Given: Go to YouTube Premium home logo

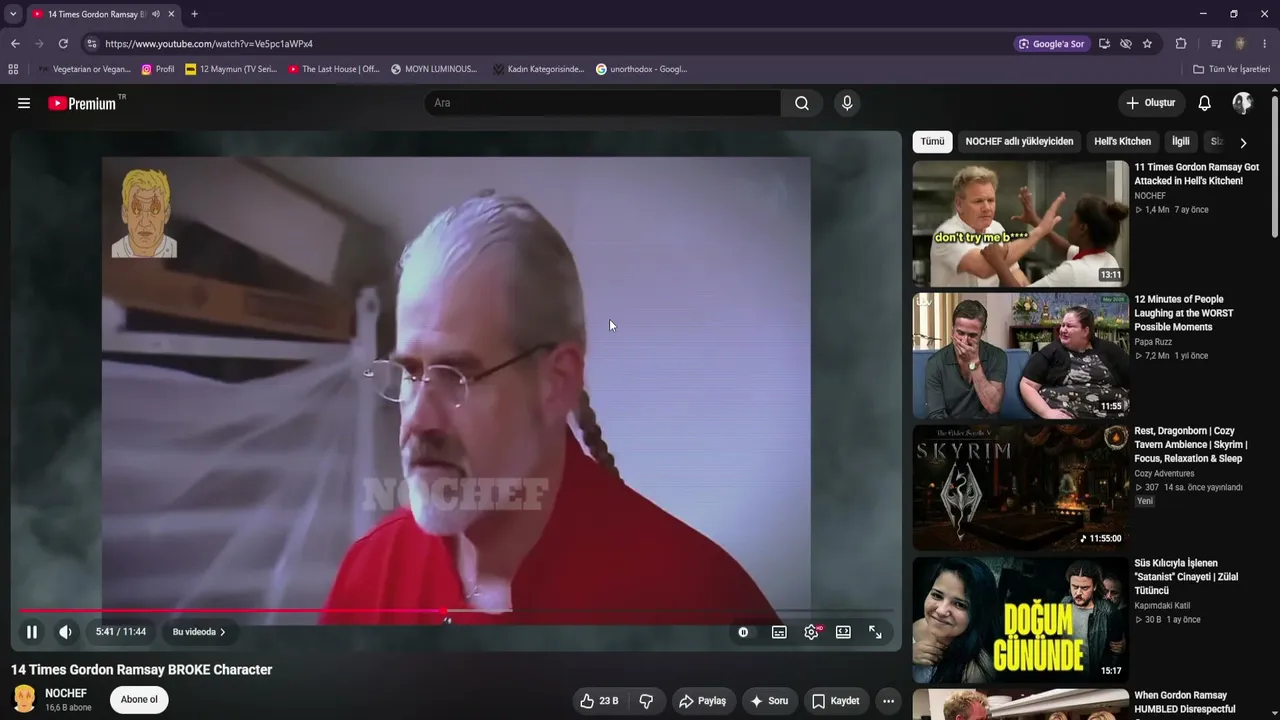Looking at the screenshot, I should click(x=82, y=103).
